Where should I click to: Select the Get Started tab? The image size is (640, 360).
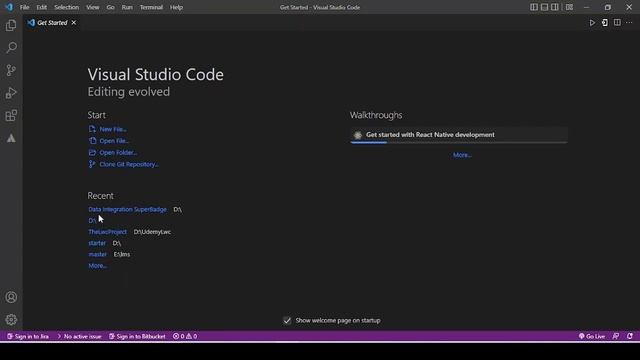coord(51,23)
